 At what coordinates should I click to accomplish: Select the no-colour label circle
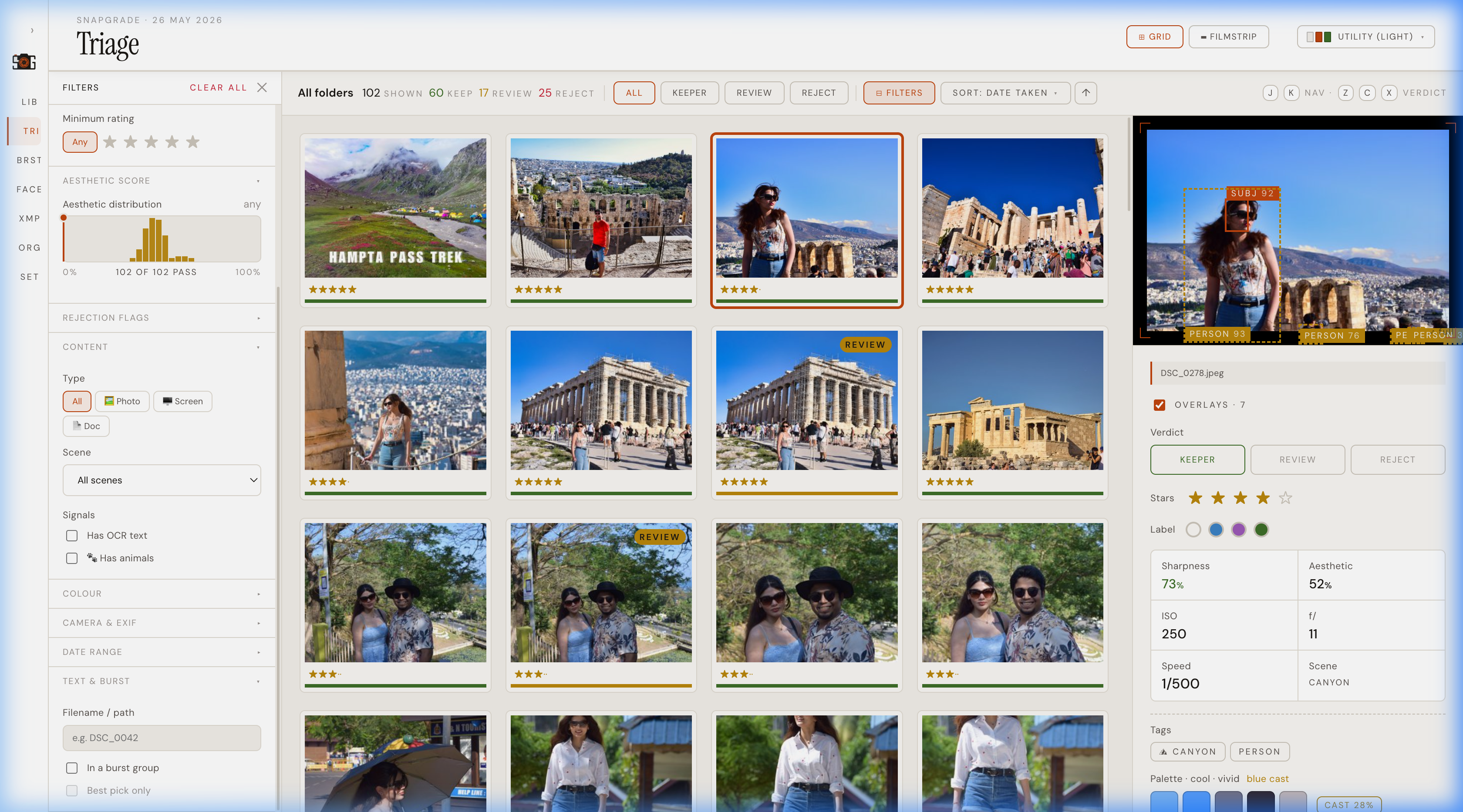click(x=1193, y=530)
